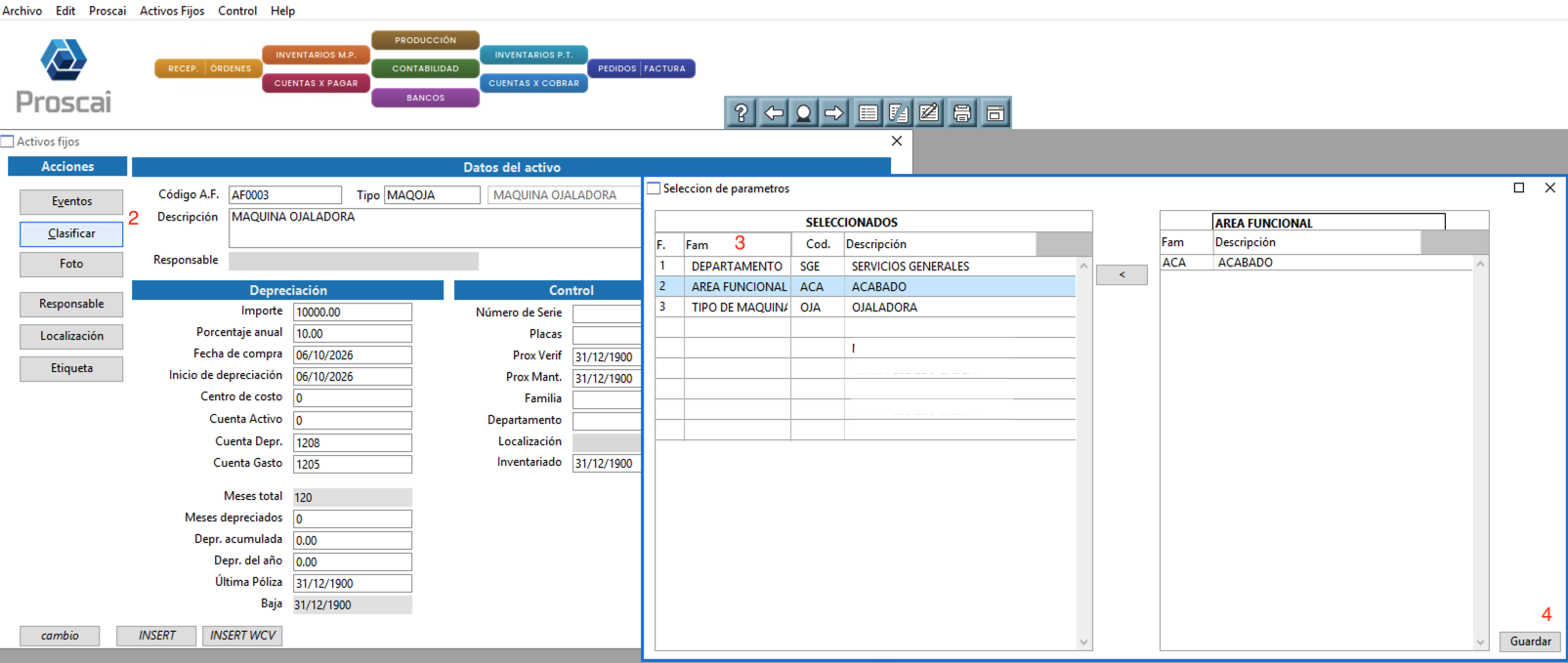Go to next record with right arrow
This screenshot has width=1568, height=663.
833,113
